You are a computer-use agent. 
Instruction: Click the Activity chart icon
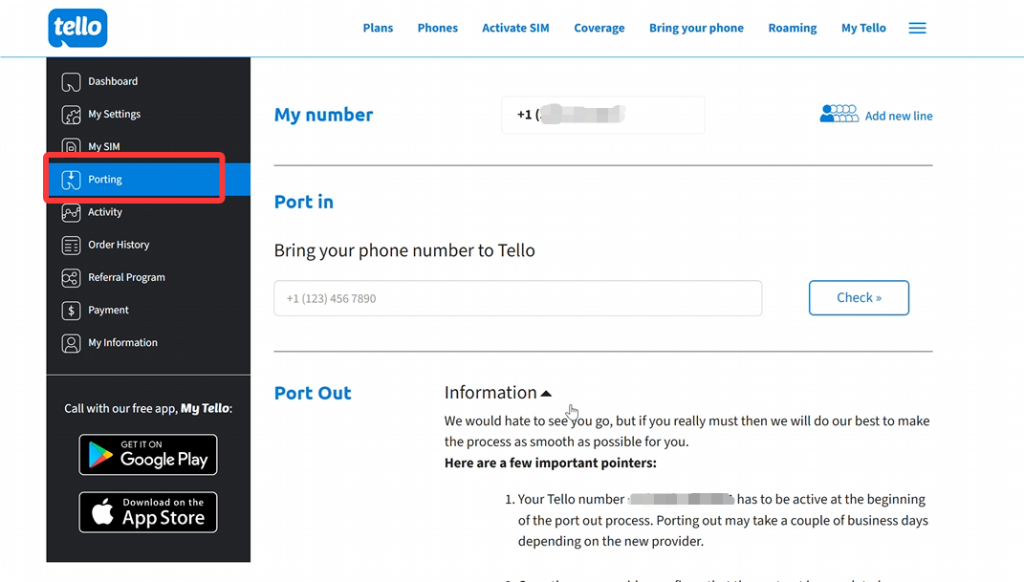71,212
